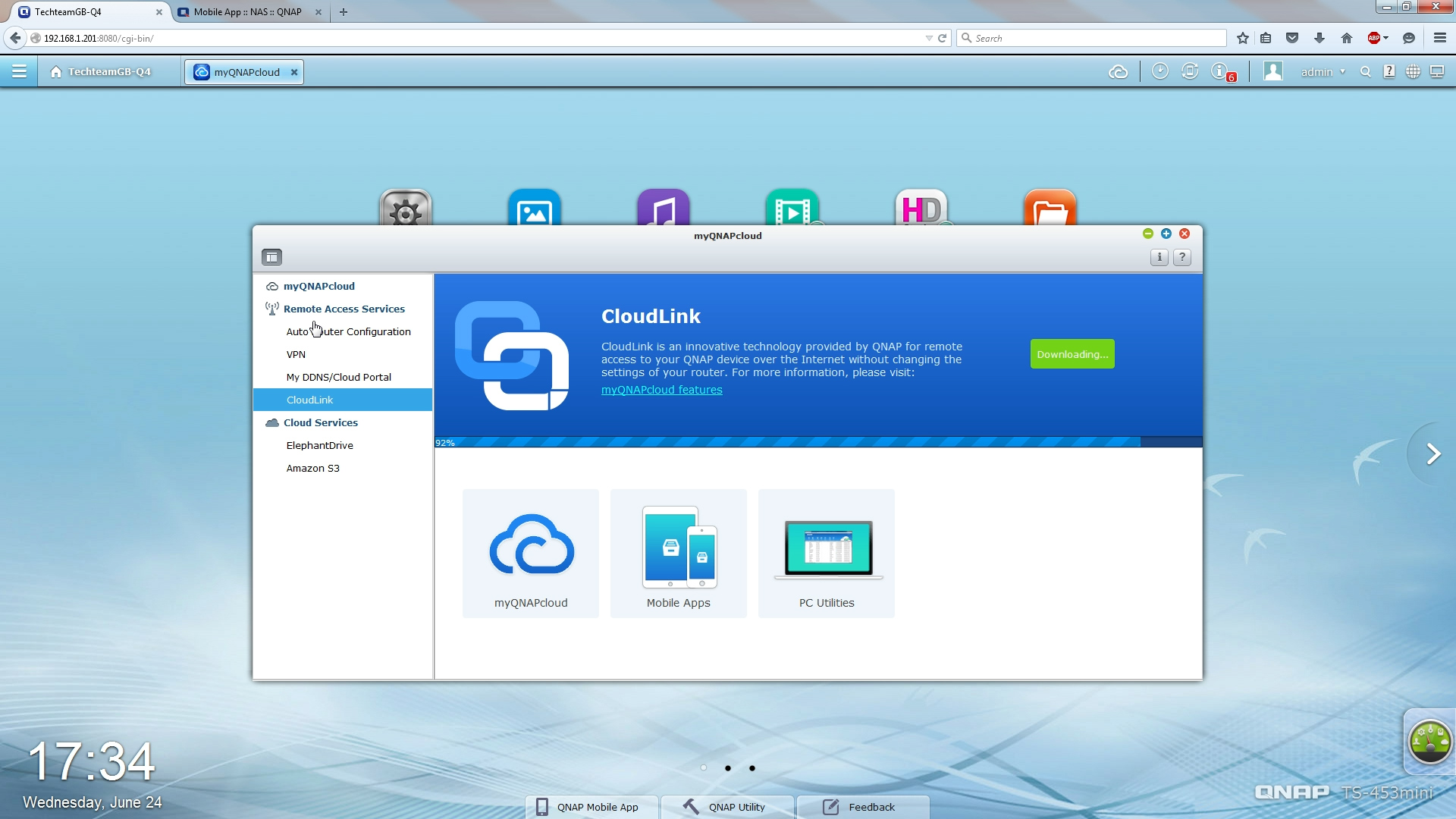Viewport: 1456px width, 819px height.
Task: Toggle the sidebar panel icon in myQNAPcloud
Action: (271, 257)
